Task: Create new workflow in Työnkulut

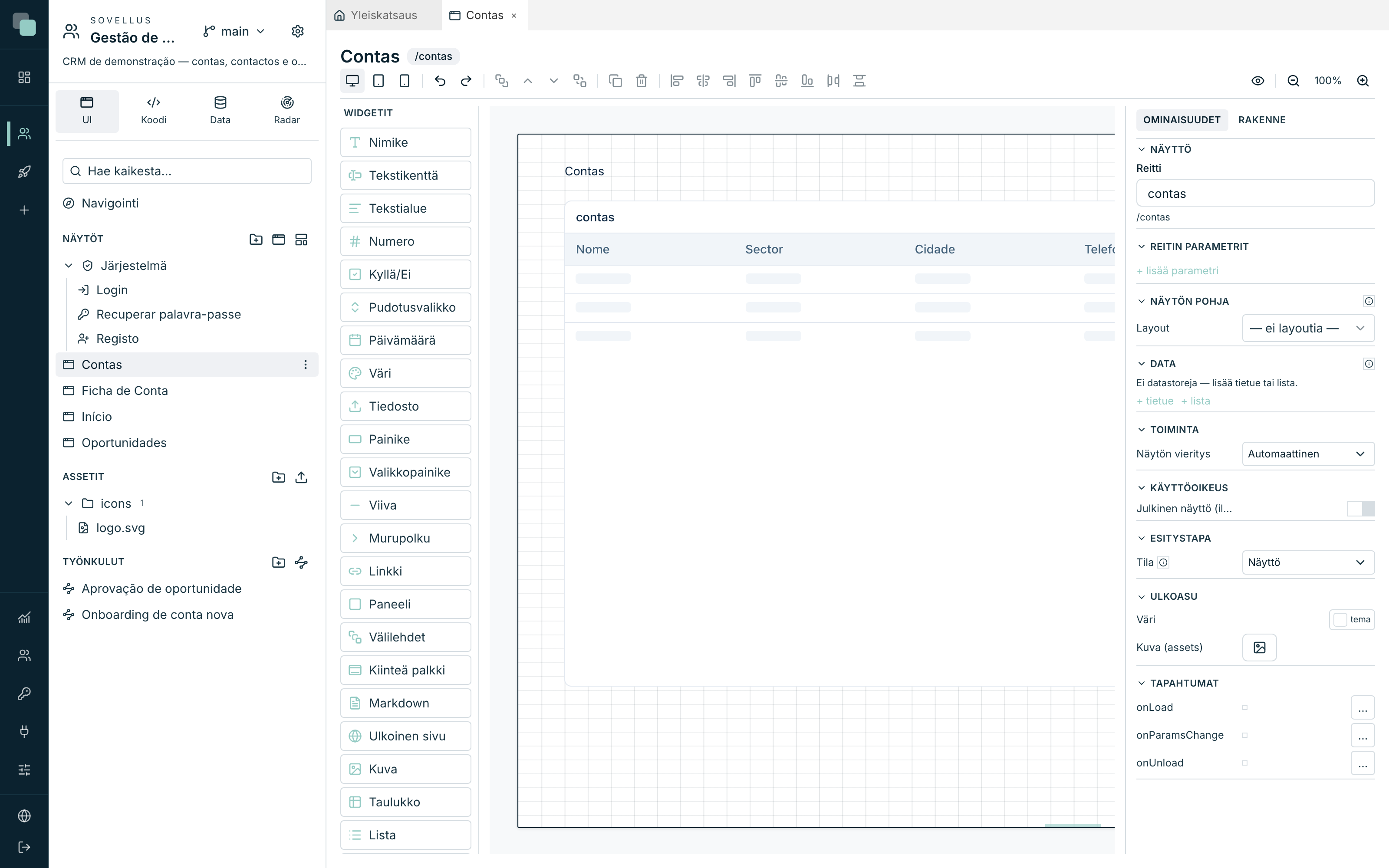Action: tap(301, 562)
